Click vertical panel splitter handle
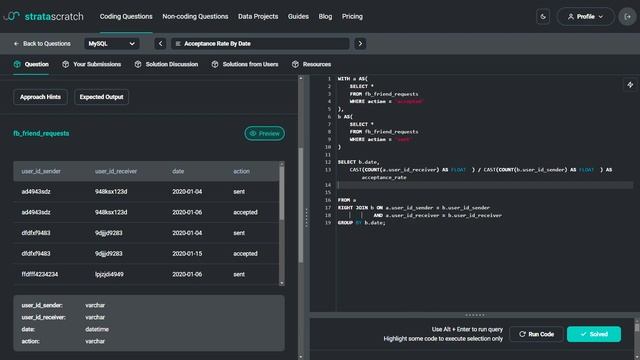 [x=307, y=218]
